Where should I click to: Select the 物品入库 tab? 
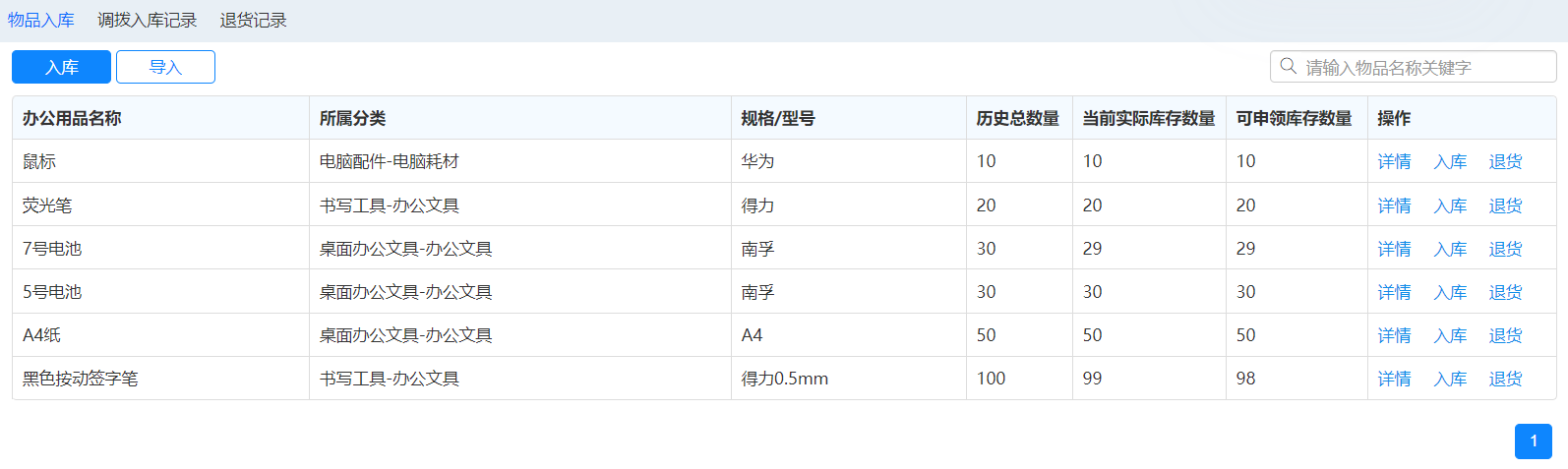41,21
